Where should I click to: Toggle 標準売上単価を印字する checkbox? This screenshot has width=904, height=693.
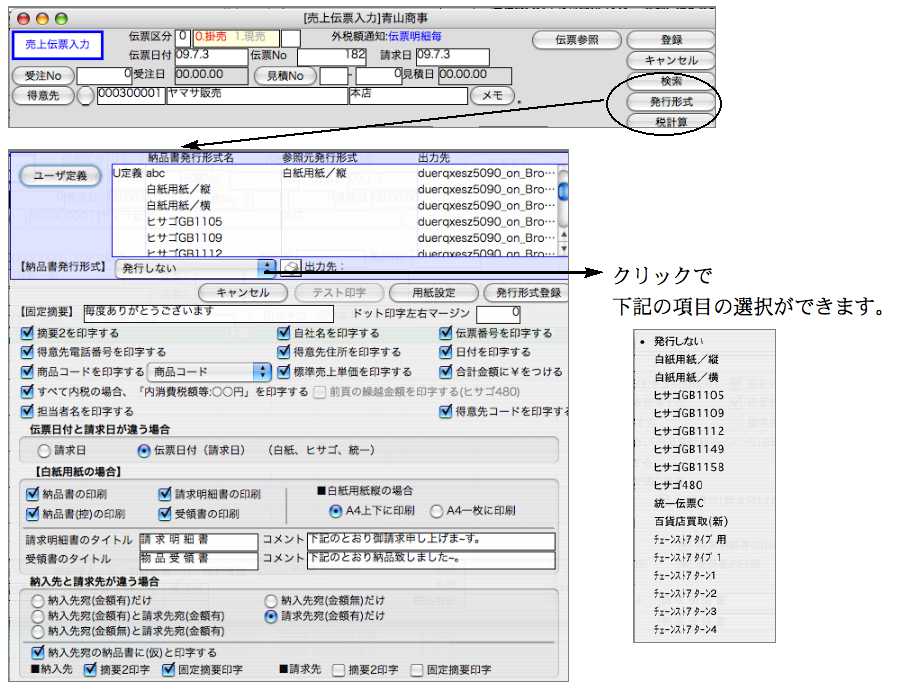tap(283, 372)
